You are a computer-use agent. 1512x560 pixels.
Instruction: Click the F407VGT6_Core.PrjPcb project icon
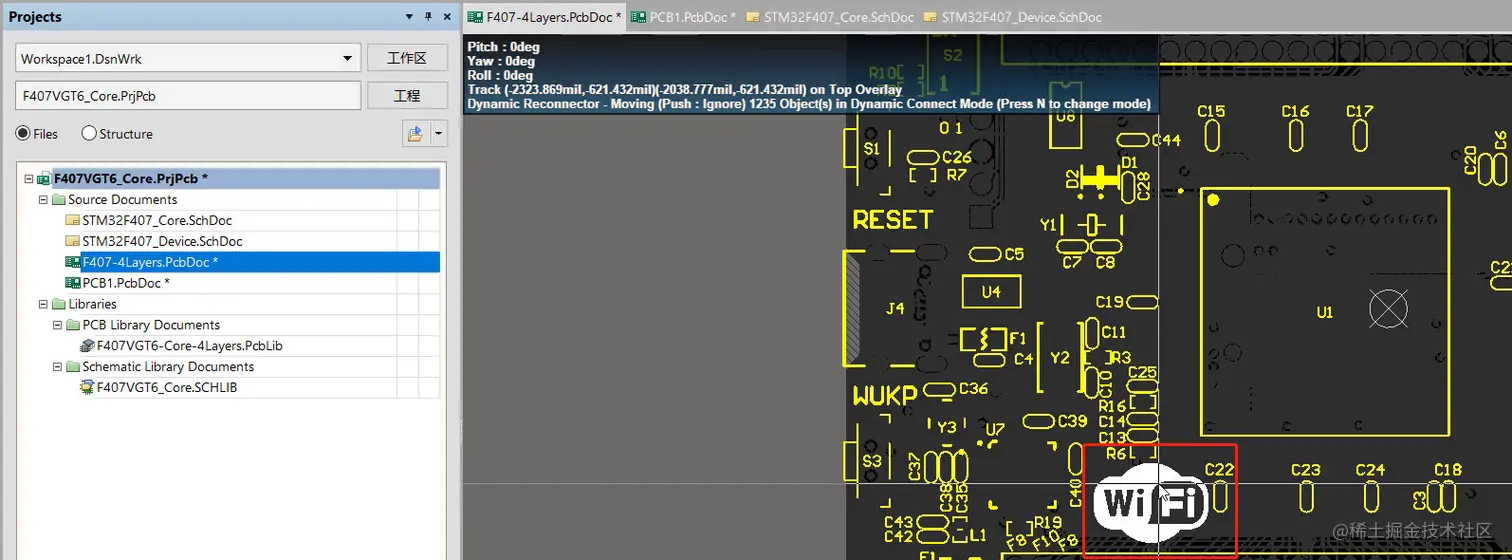coord(44,179)
